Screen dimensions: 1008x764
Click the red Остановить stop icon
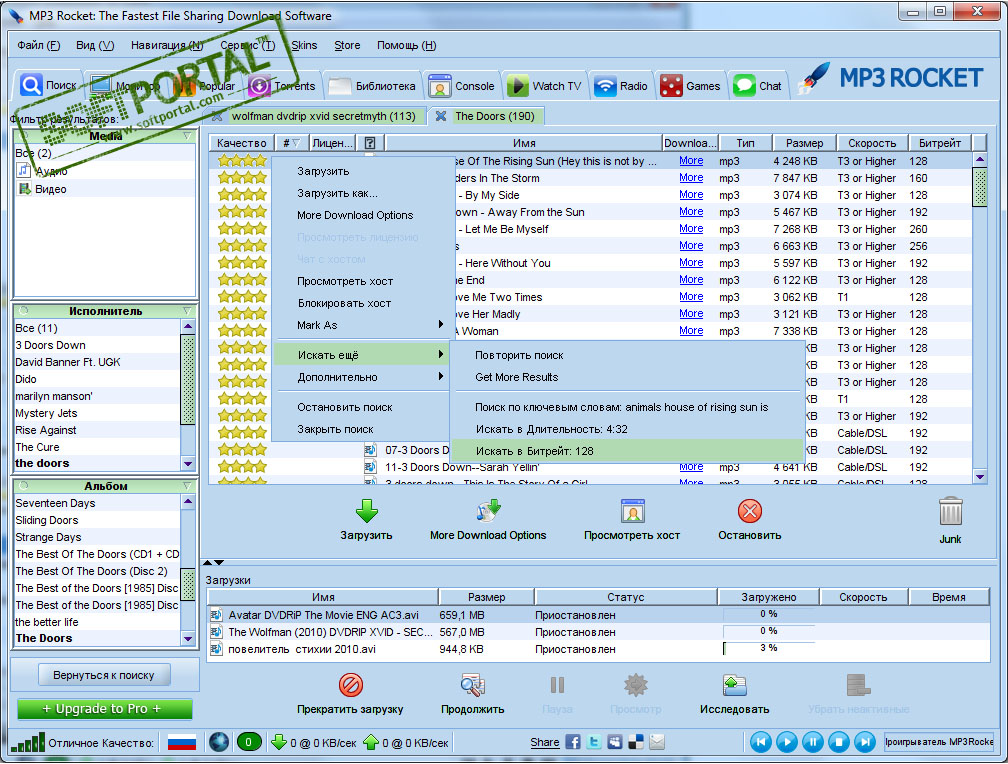coord(750,511)
